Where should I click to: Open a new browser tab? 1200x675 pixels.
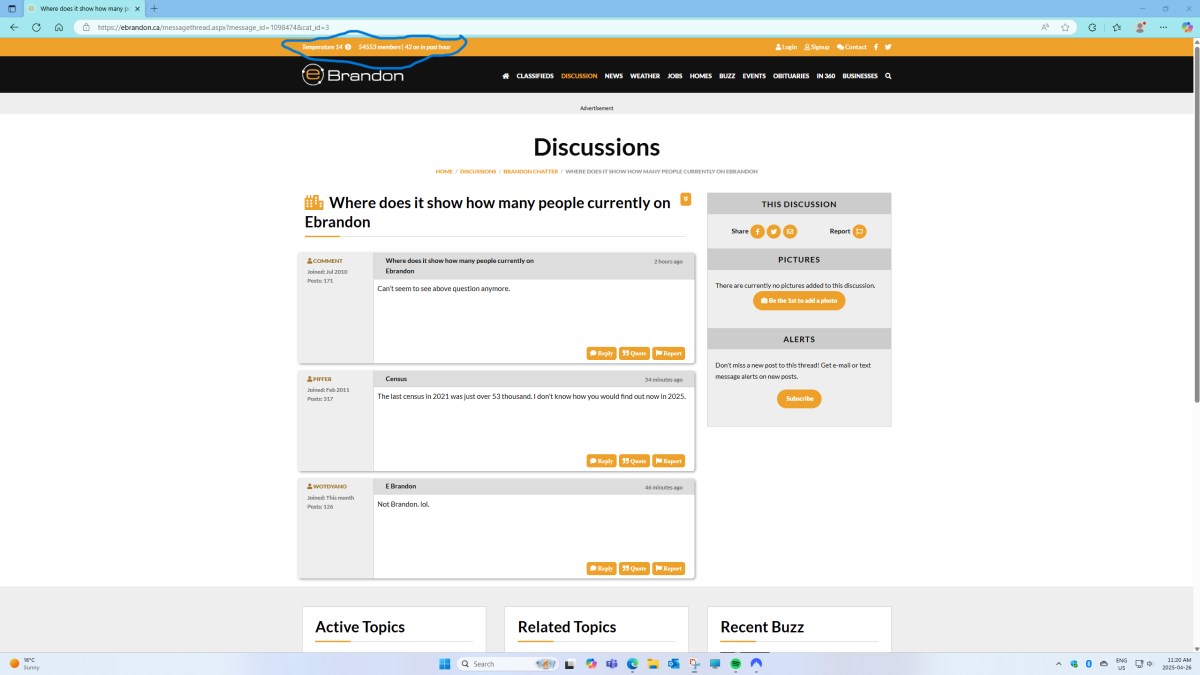pyautogui.click(x=154, y=8)
